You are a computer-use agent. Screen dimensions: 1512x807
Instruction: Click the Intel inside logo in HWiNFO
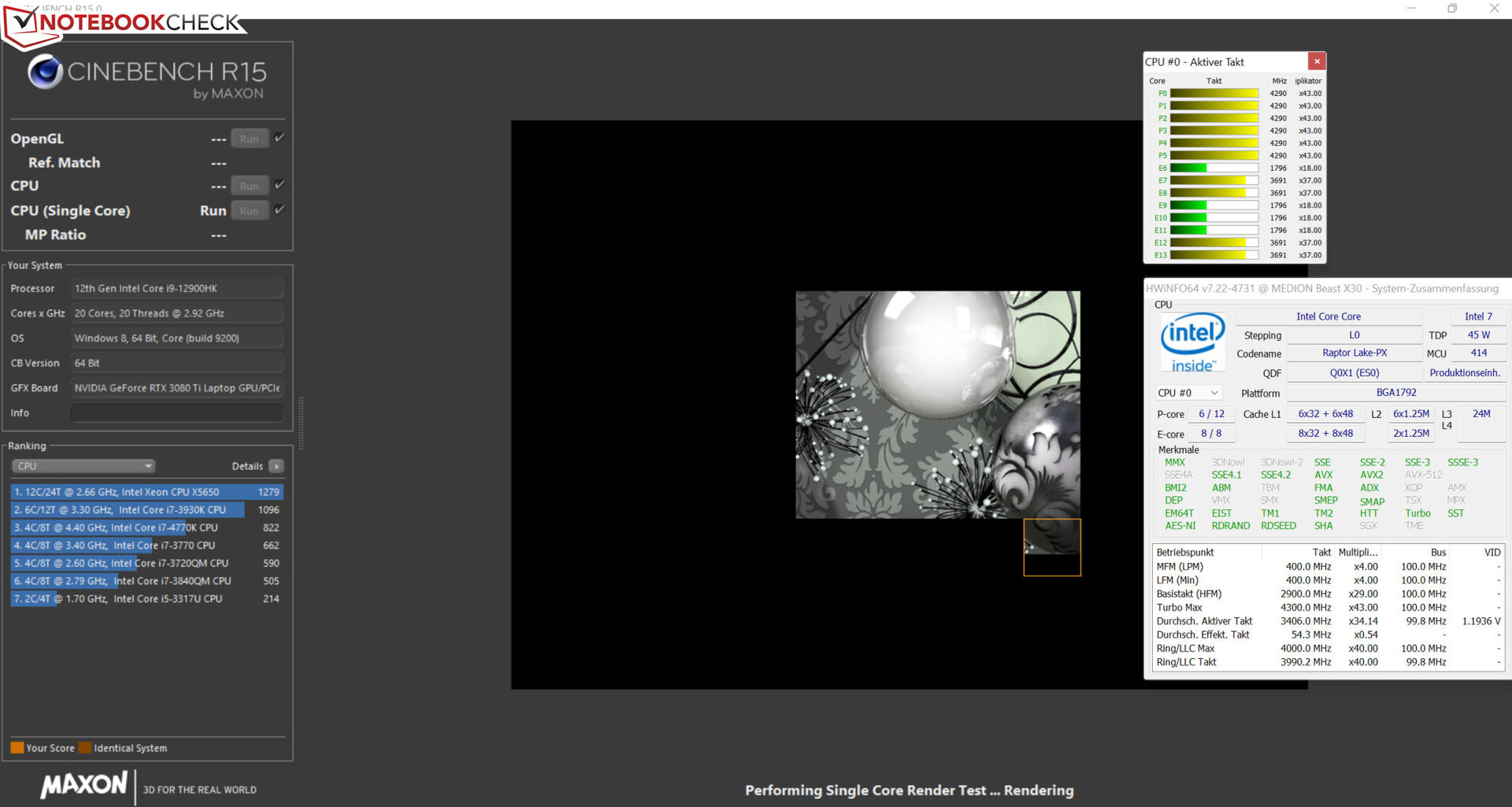click(1192, 342)
